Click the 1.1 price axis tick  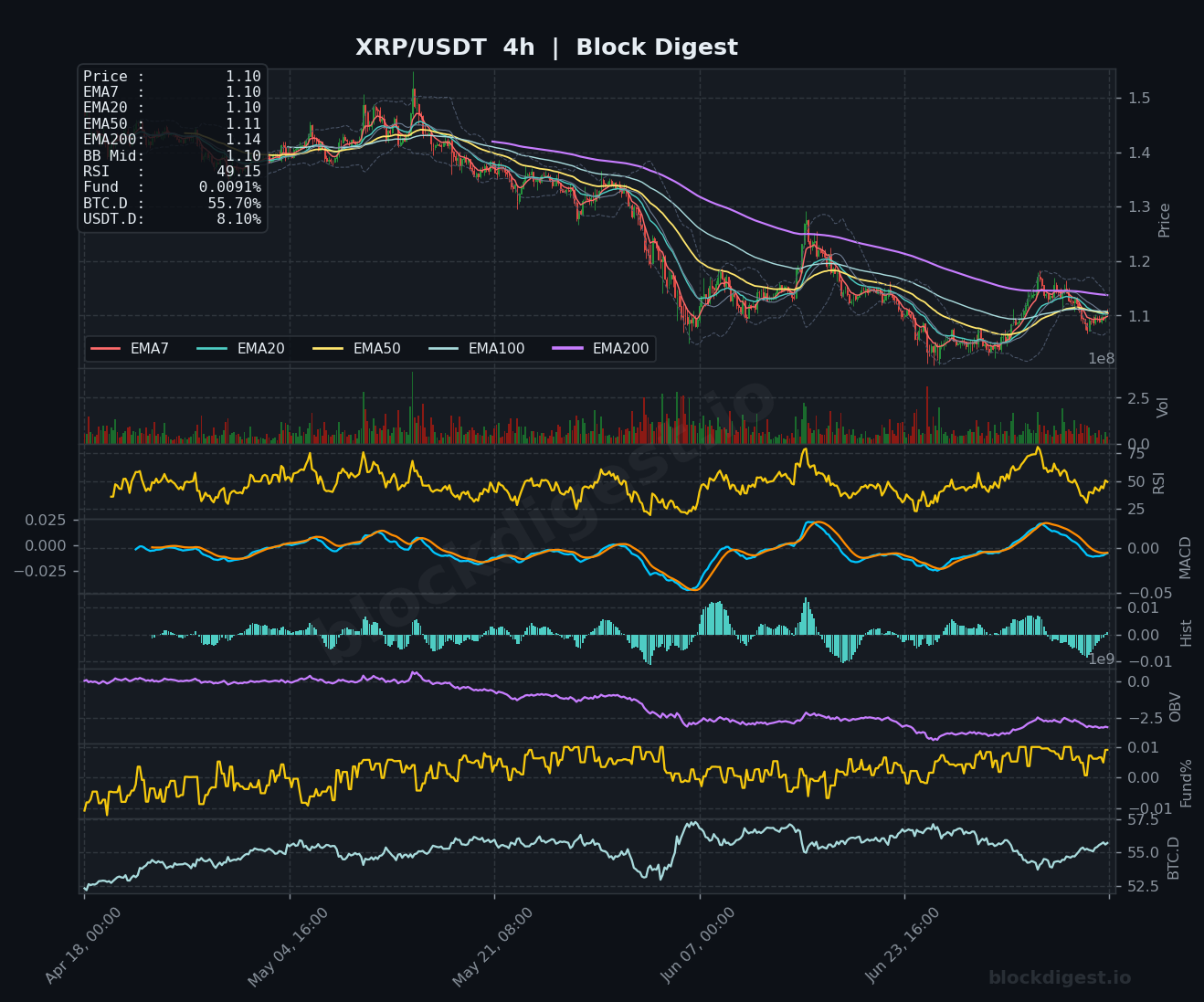click(1138, 317)
